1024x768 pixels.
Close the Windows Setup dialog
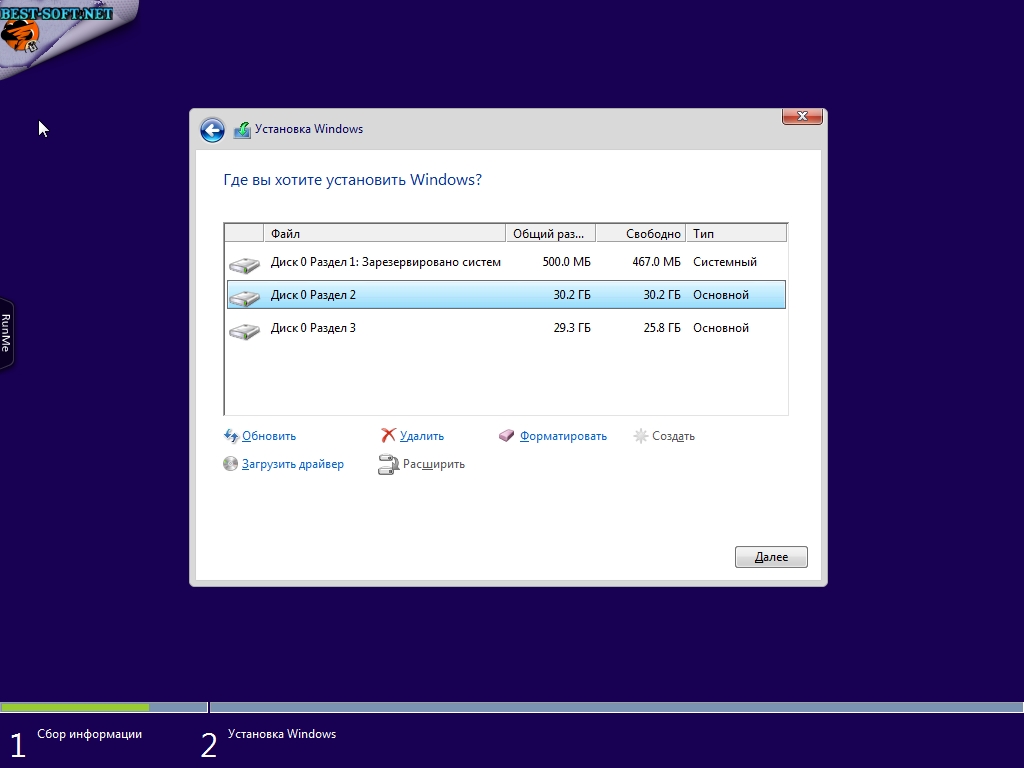click(x=801, y=117)
